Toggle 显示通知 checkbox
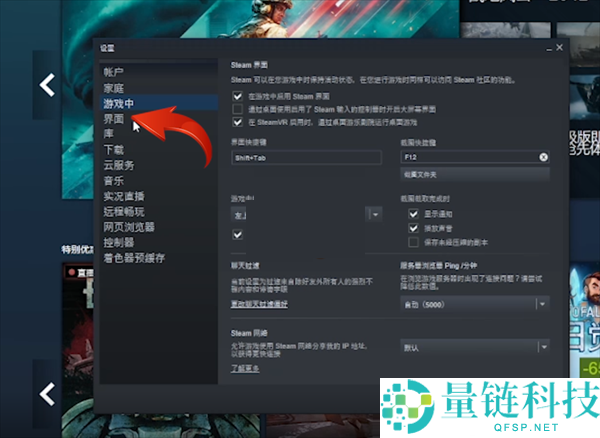Image resolution: width=600 pixels, height=438 pixels. coord(414,214)
